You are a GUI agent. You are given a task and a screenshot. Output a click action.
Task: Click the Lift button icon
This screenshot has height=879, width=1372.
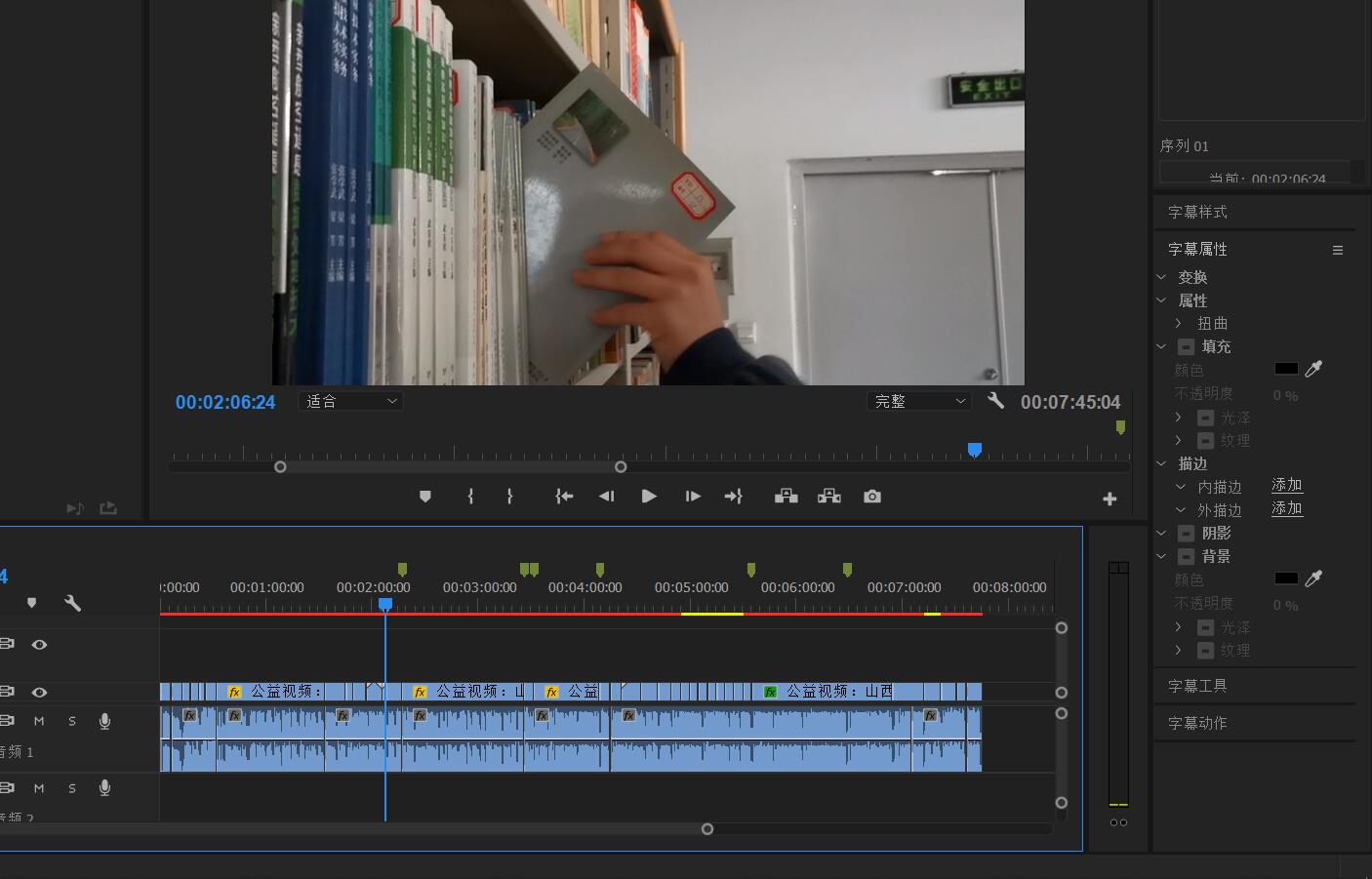click(x=786, y=497)
